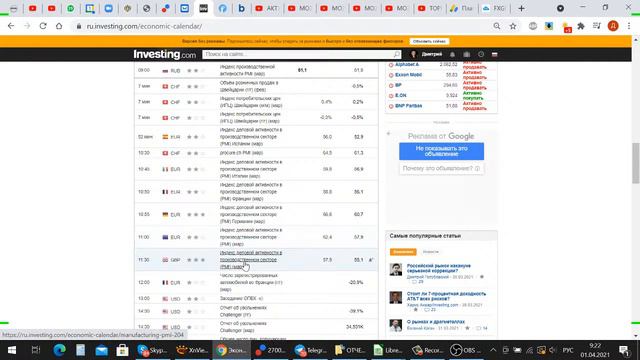Open the Chrome three-dot menu
Viewport: 640px width, 360px height.
(629, 26)
